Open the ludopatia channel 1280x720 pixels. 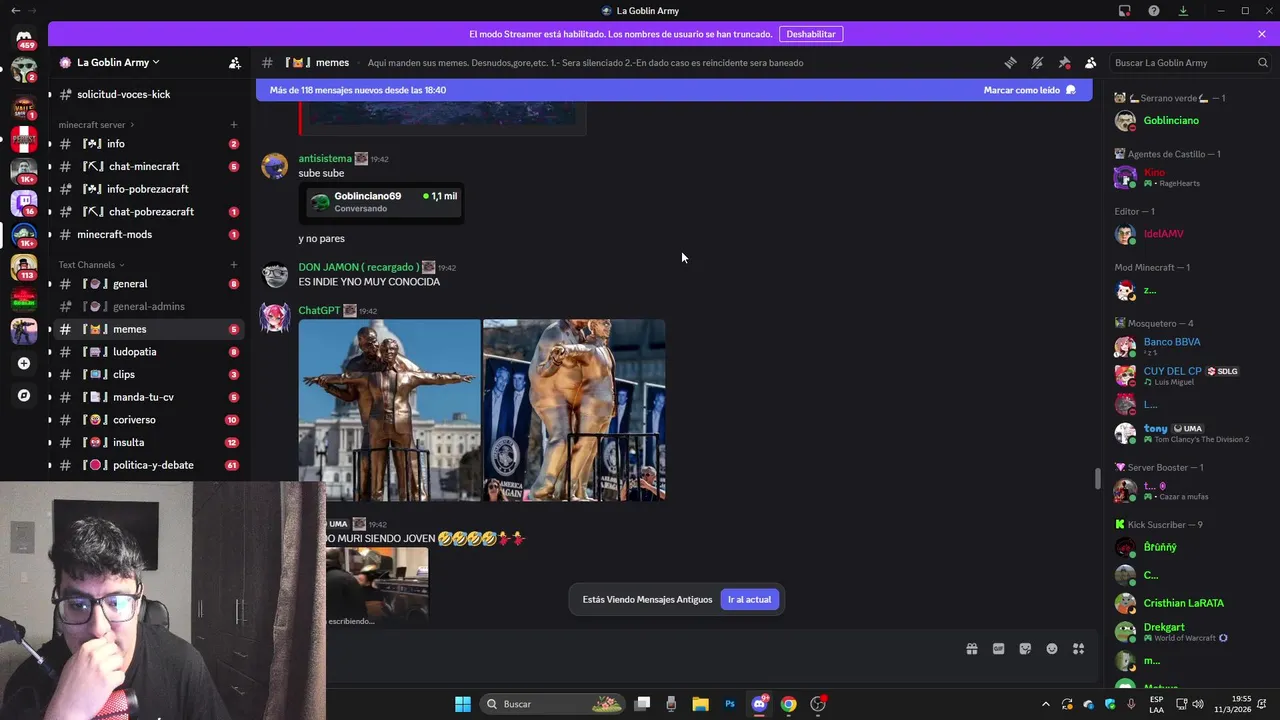tap(148, 352)
